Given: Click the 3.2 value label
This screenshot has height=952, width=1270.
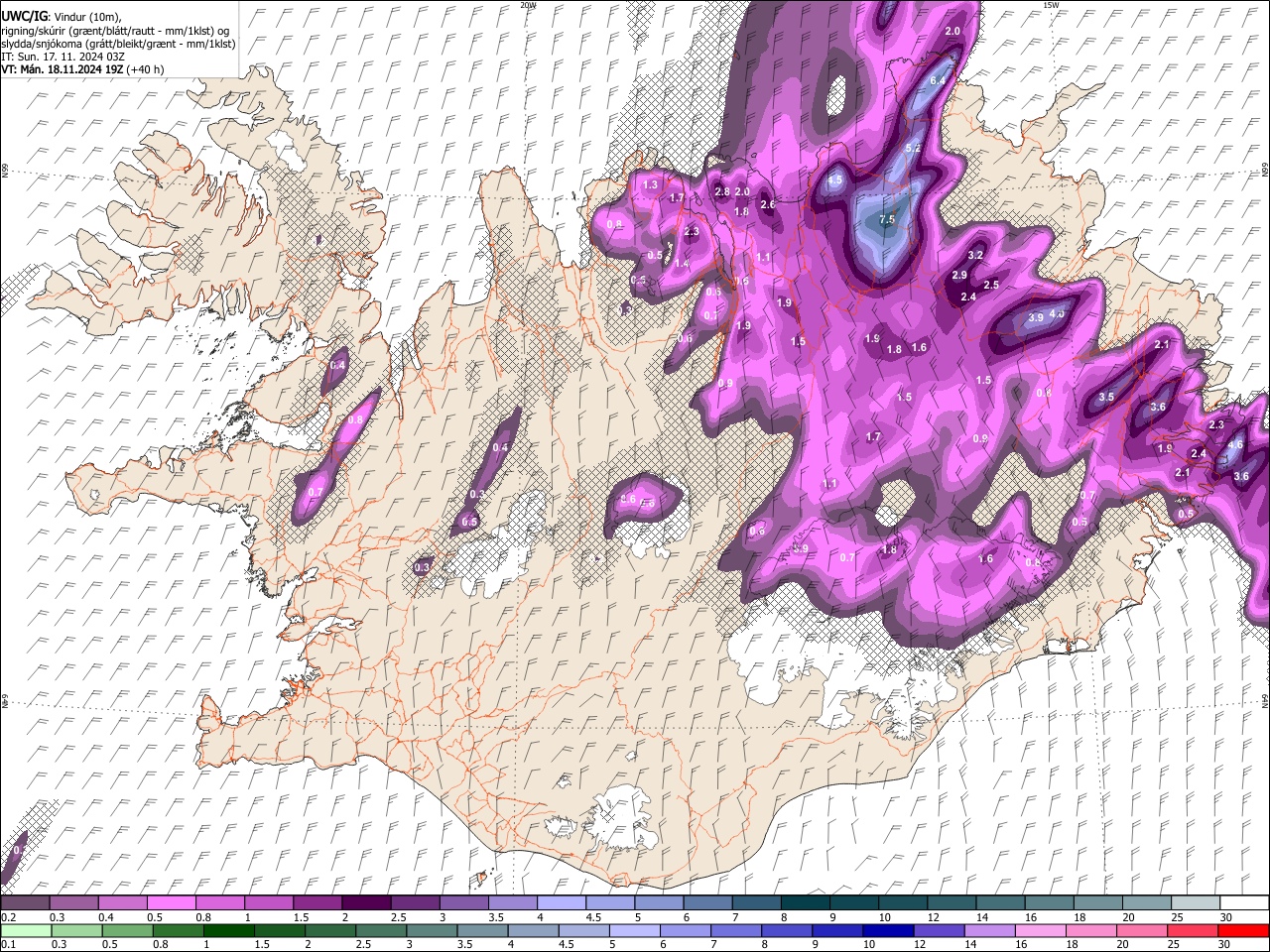Looking at the screenshot, I should [x=975, y=255].
